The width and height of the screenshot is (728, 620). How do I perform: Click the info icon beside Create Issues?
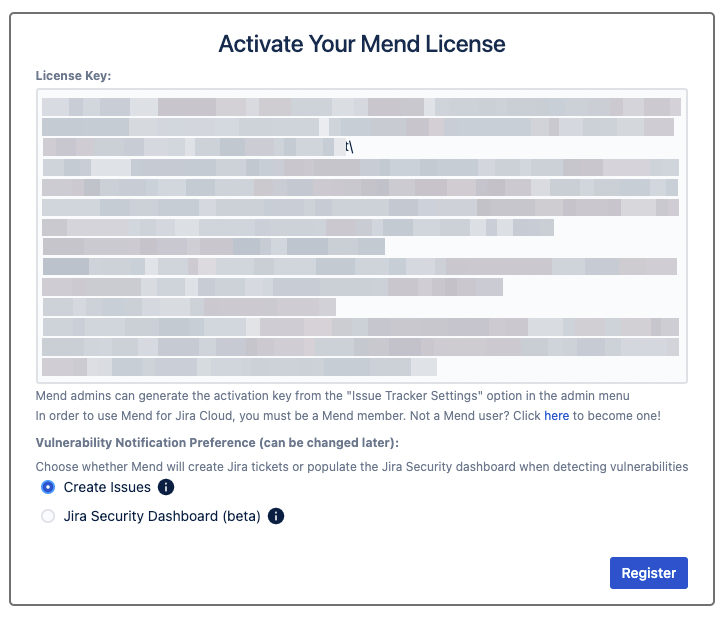click(x=167, y=488)
